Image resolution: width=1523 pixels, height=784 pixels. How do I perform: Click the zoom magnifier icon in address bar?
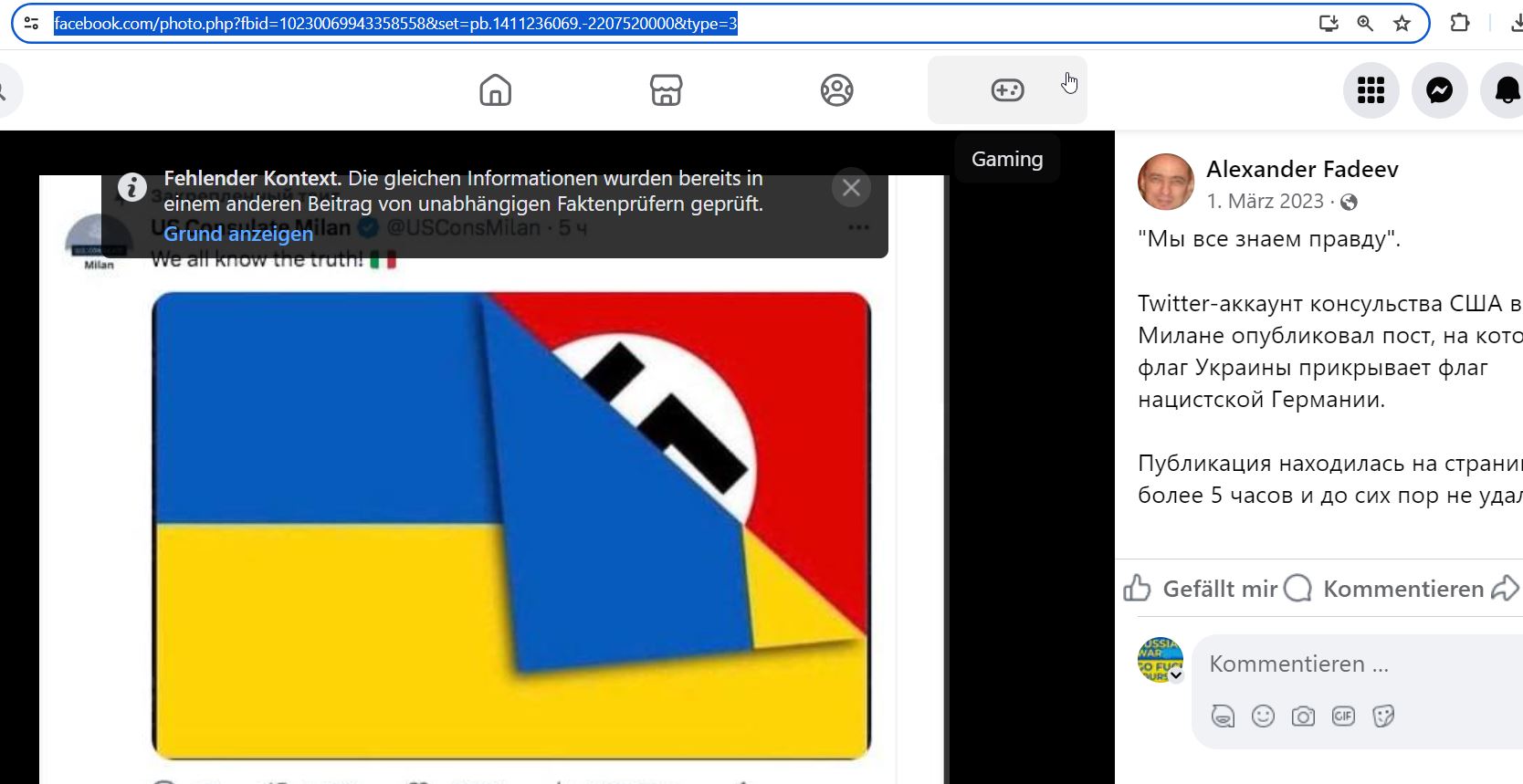[1365, 24]
